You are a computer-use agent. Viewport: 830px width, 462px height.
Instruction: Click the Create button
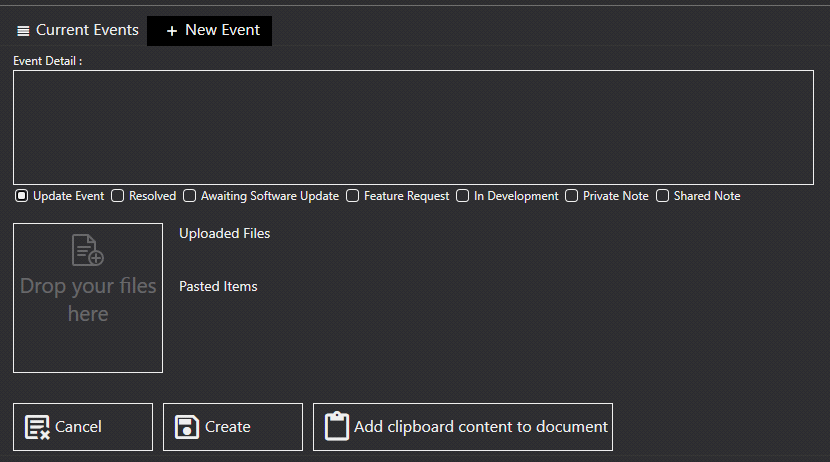233,427
